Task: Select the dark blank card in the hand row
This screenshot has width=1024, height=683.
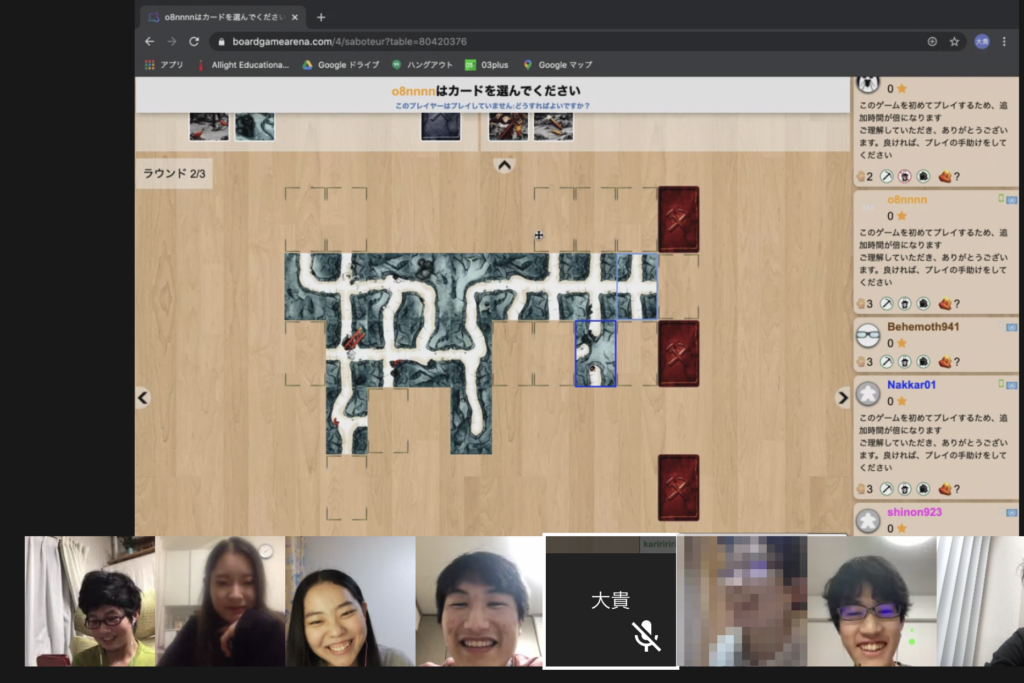Action: (441, 126)
